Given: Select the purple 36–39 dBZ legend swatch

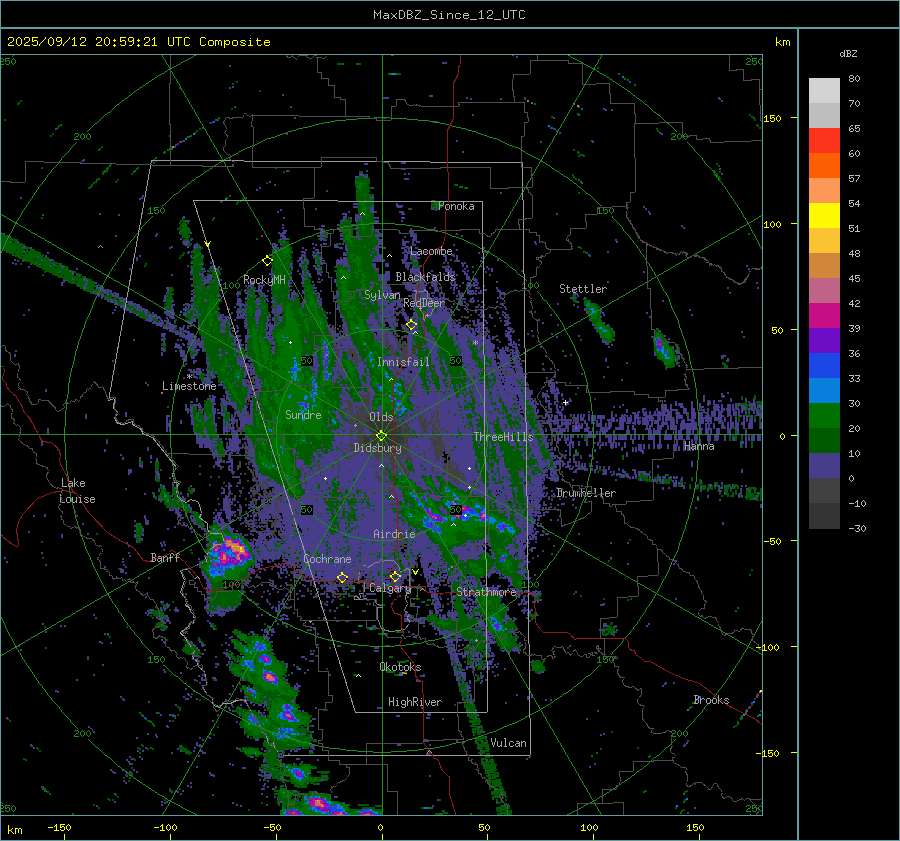Looking at the screenshot, I should [x=824, y=340].
